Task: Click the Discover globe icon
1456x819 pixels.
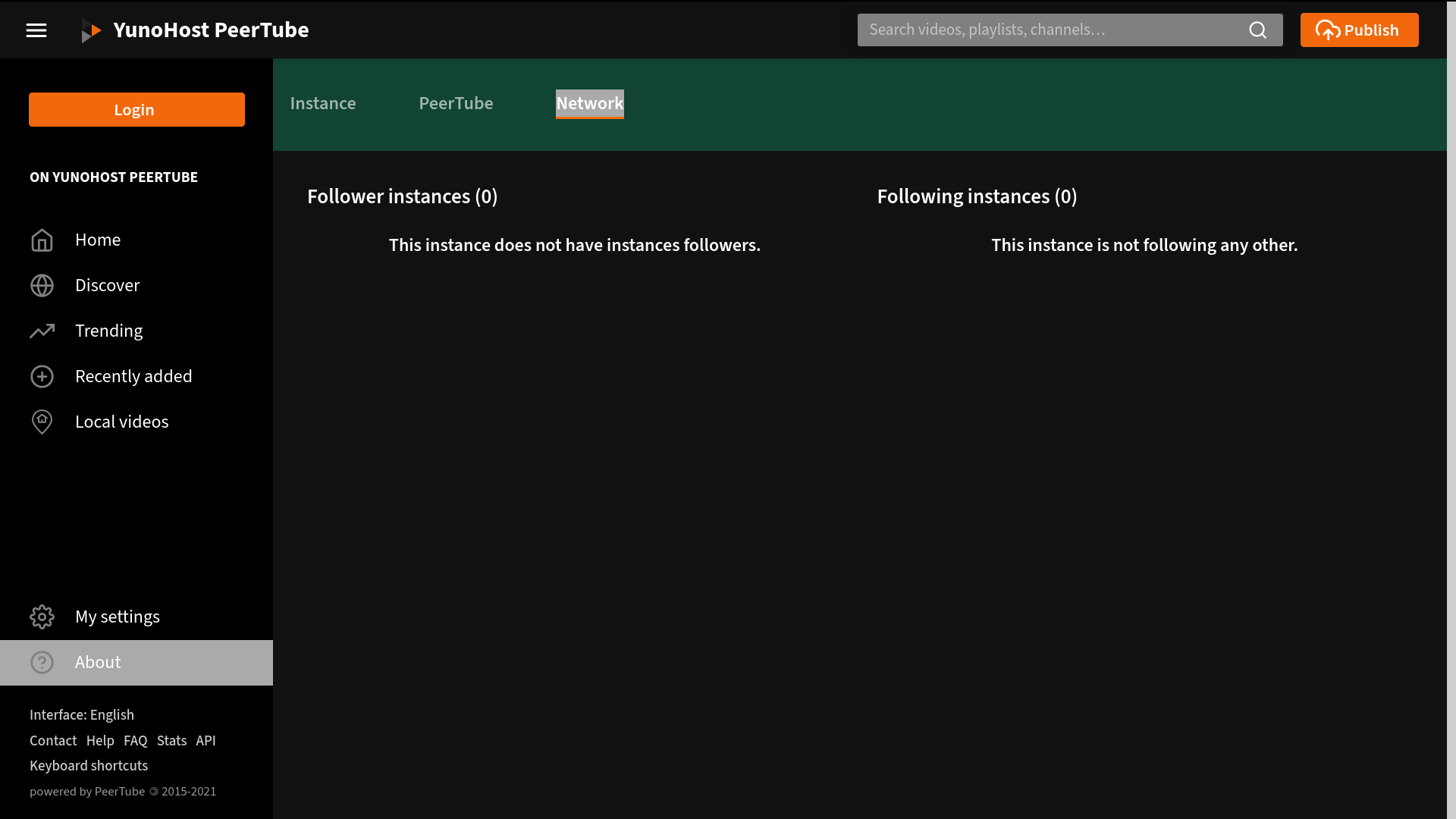Action: 42,286
